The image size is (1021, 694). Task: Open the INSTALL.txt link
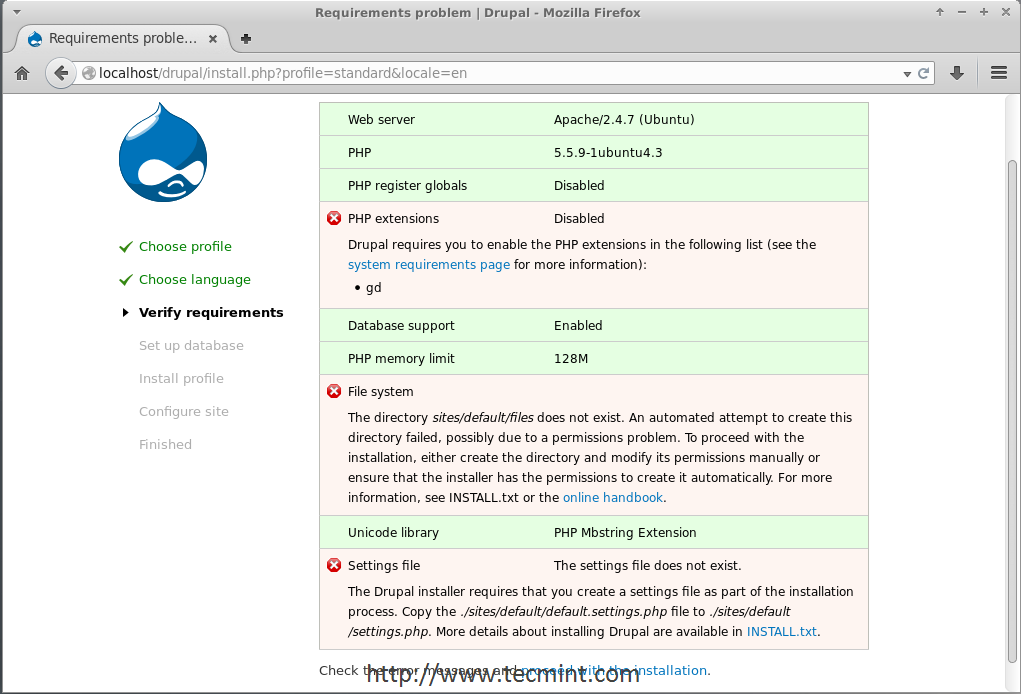coord(781,631)
